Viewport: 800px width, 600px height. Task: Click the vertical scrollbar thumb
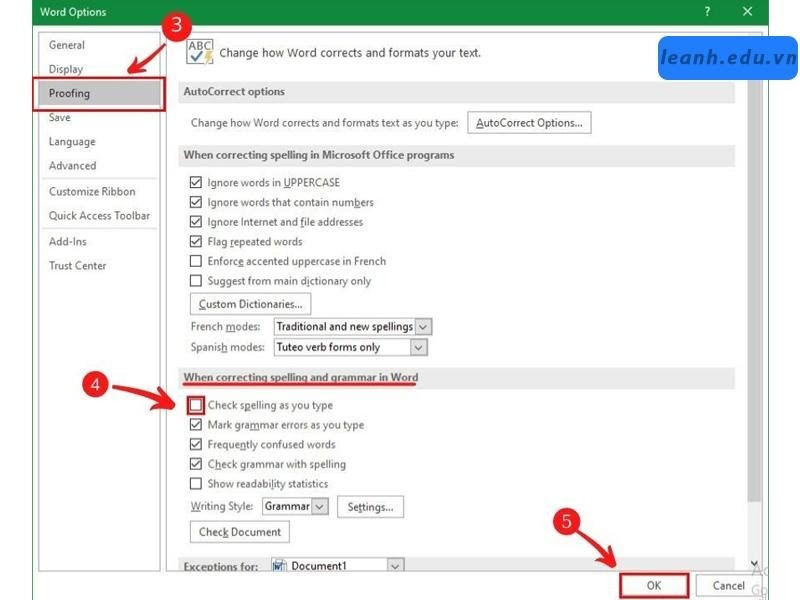[754, 291]
